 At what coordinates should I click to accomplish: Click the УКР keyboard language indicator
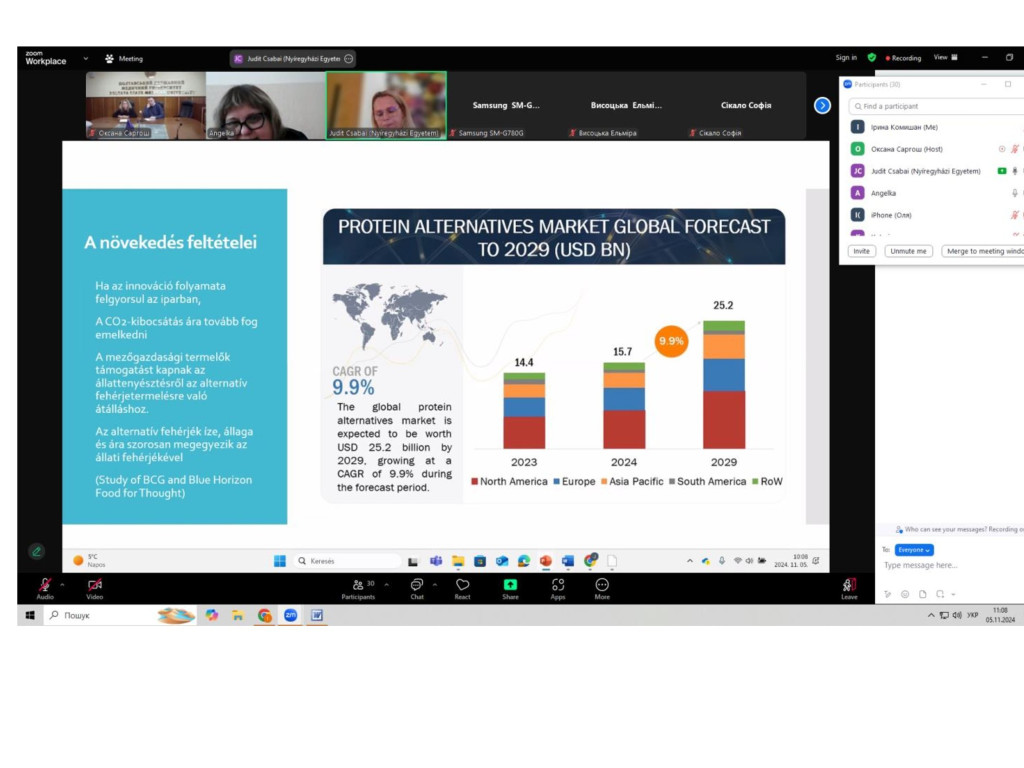pos(972,615)
